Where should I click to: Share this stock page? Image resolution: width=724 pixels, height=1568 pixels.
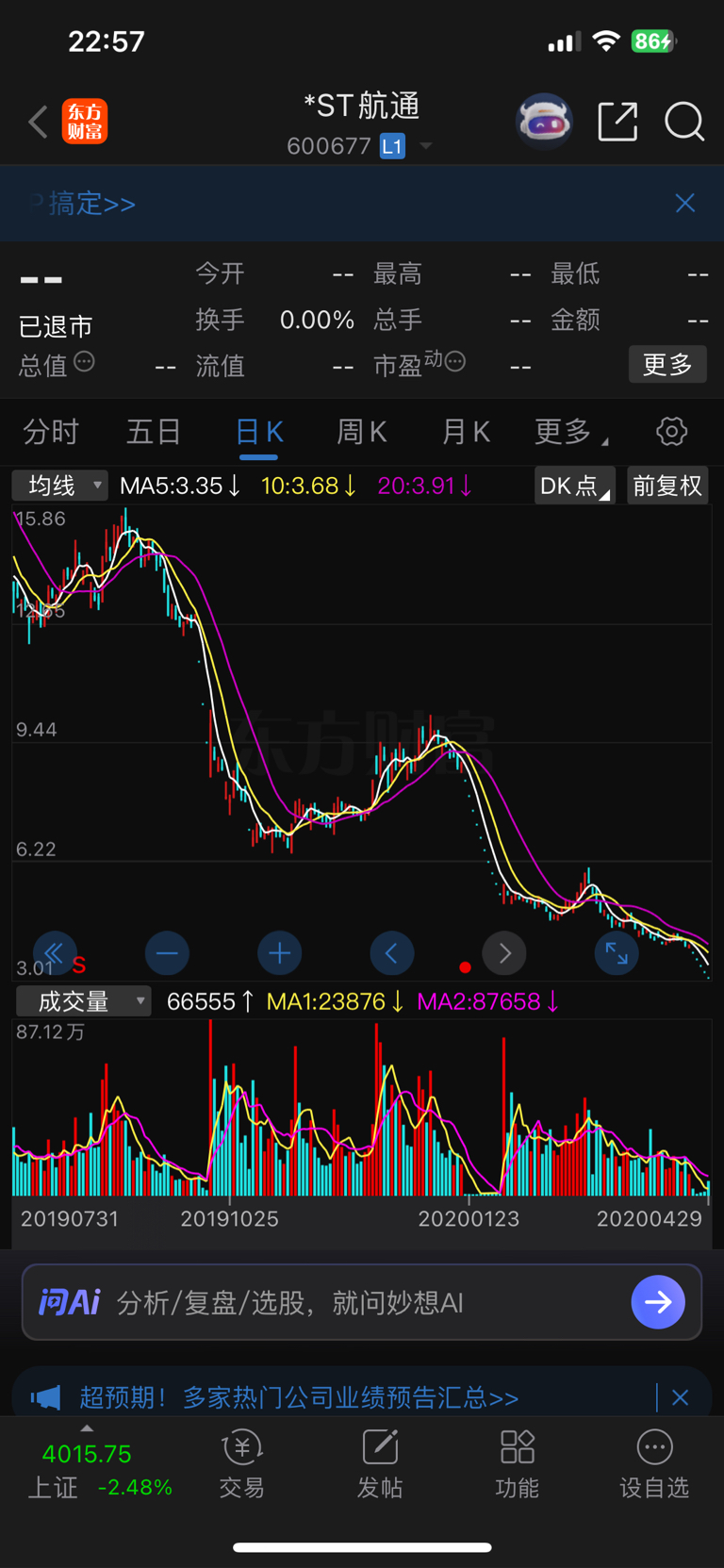(x=617, y=122)
